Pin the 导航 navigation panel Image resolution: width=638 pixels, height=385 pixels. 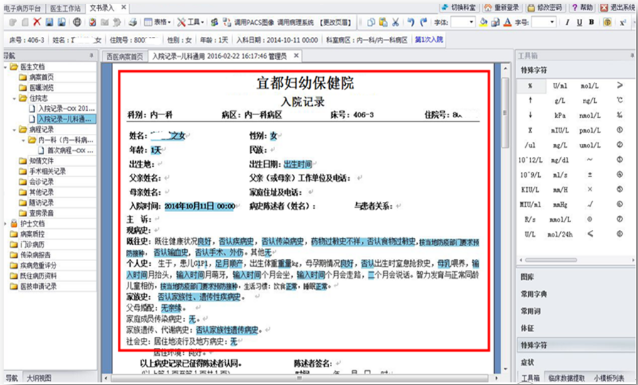coord(91,55)
